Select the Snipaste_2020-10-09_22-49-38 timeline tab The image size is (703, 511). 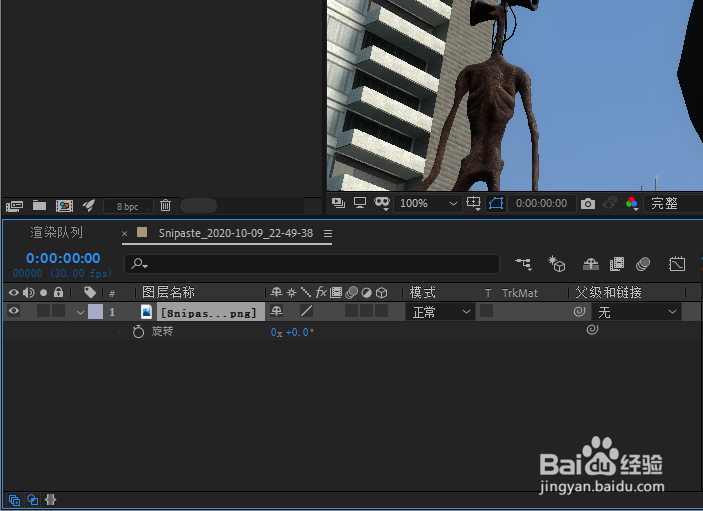pos(236,233)
